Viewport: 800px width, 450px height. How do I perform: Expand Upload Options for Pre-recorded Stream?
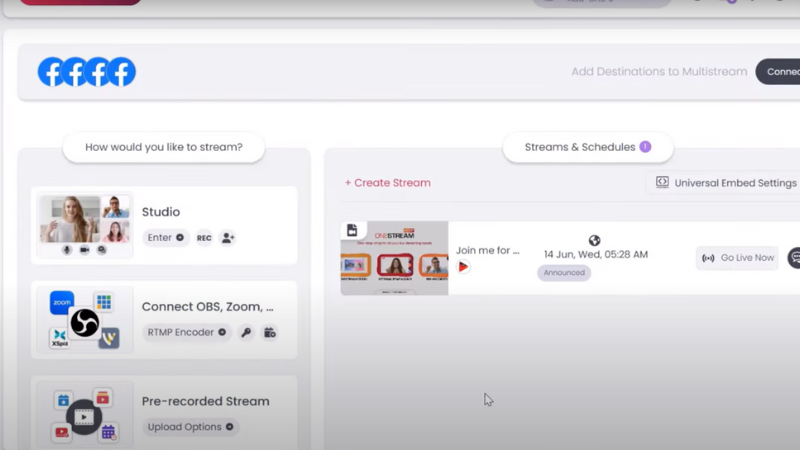click(190, 427)
